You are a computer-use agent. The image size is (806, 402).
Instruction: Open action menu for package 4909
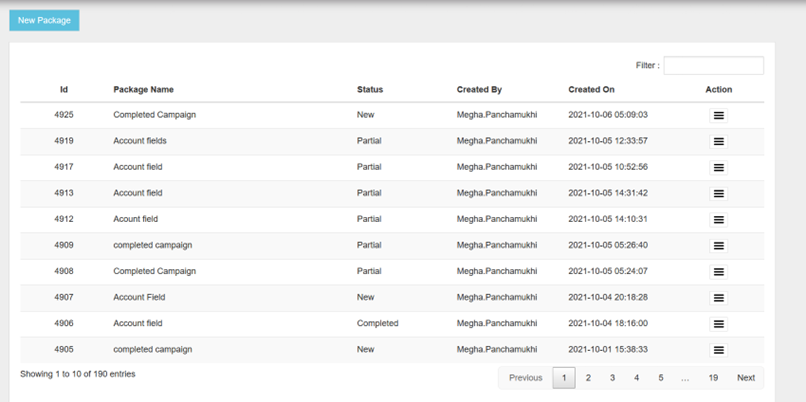(718, 246)
